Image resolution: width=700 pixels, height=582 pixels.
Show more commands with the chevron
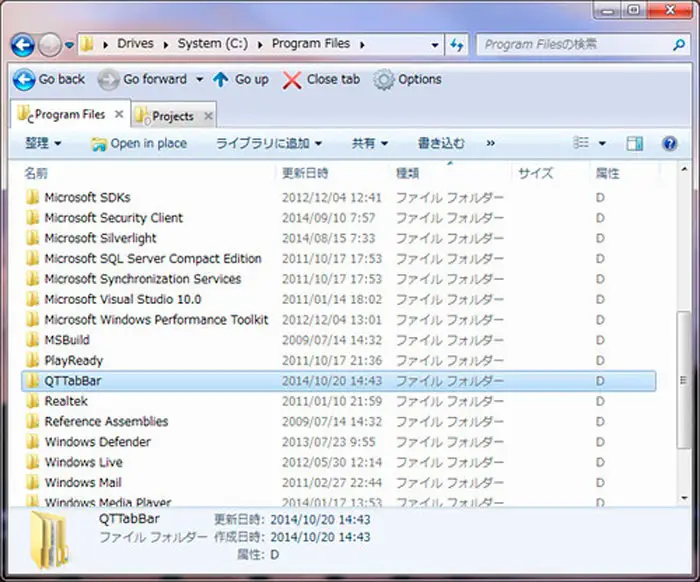pyautogui.click(x=491, y=143)
